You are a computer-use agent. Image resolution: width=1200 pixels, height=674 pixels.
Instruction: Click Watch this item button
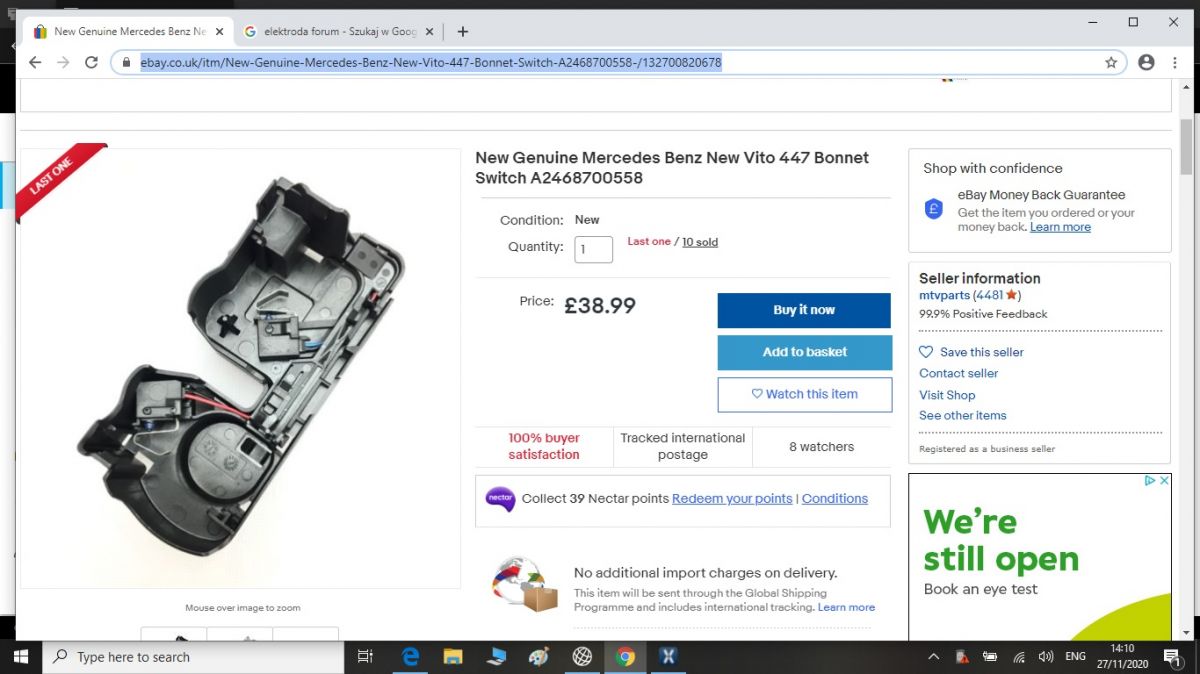(x=804, y=394)
